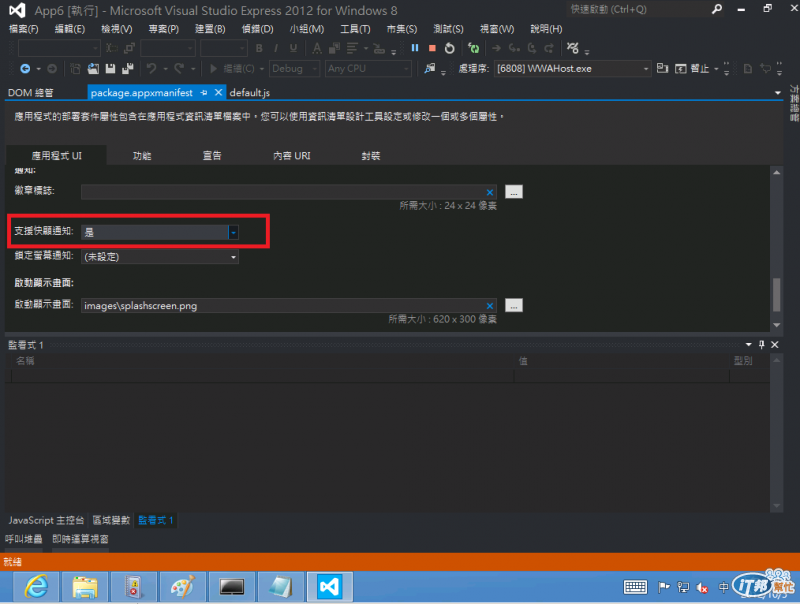Click the manifest editor scroll-down arrow
Viewport: 800px width, 604px height.
pos(777,325)
